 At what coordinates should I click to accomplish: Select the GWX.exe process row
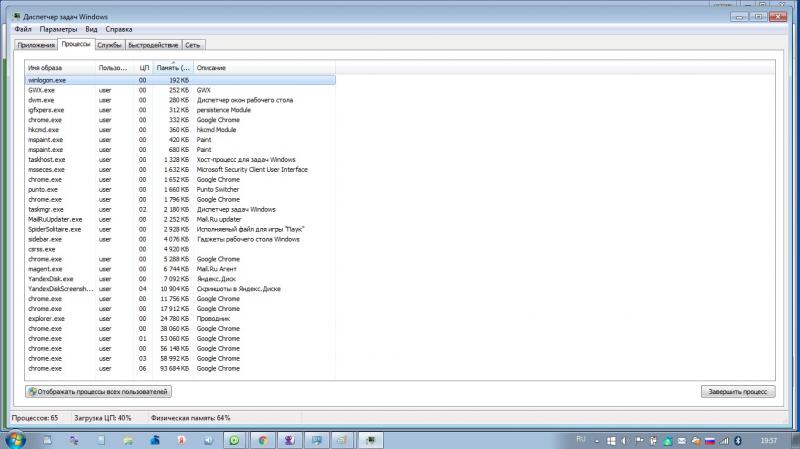coord(180,90)
